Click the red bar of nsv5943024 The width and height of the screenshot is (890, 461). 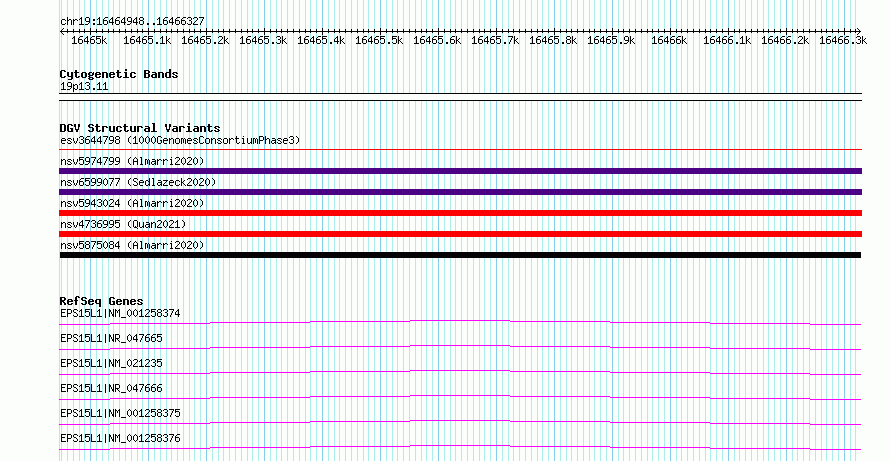[461, 213]
